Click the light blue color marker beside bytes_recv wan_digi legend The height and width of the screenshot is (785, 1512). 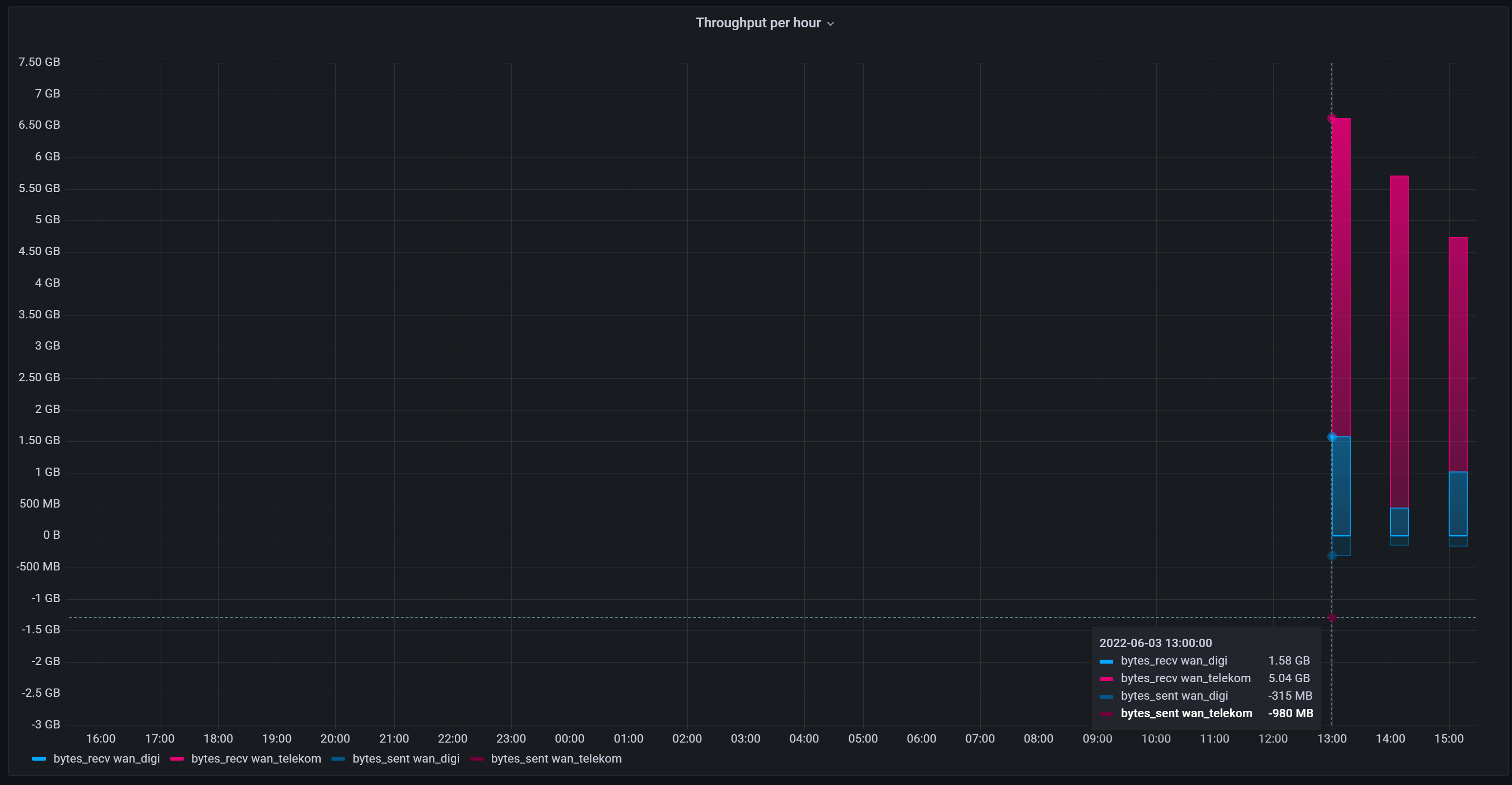click(x=39, y=759)
